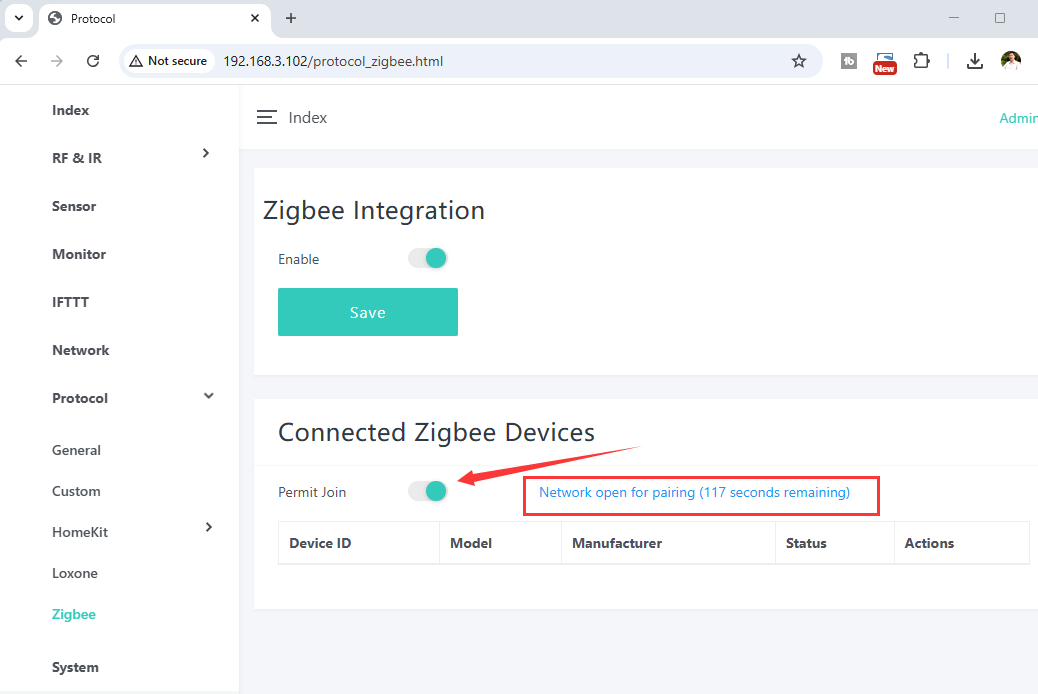The width and height of the screenshot is (1038, 694).
Task: Go to the Loxone protocol page
Action: tap(75, 573)
